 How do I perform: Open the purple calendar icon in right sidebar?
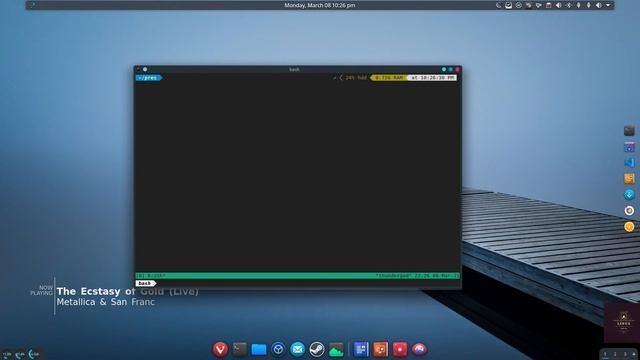pyautogui.click(x=629, y=147)
